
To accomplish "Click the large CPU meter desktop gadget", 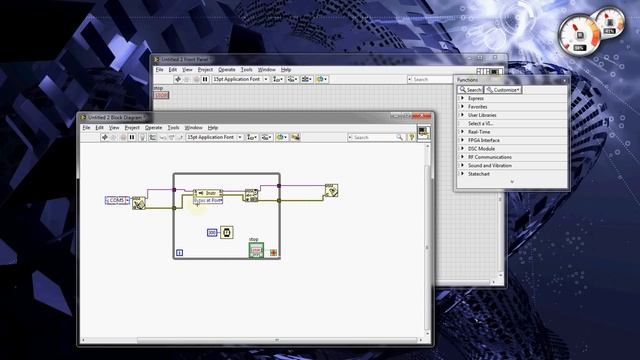I will (x=579, y=36).
